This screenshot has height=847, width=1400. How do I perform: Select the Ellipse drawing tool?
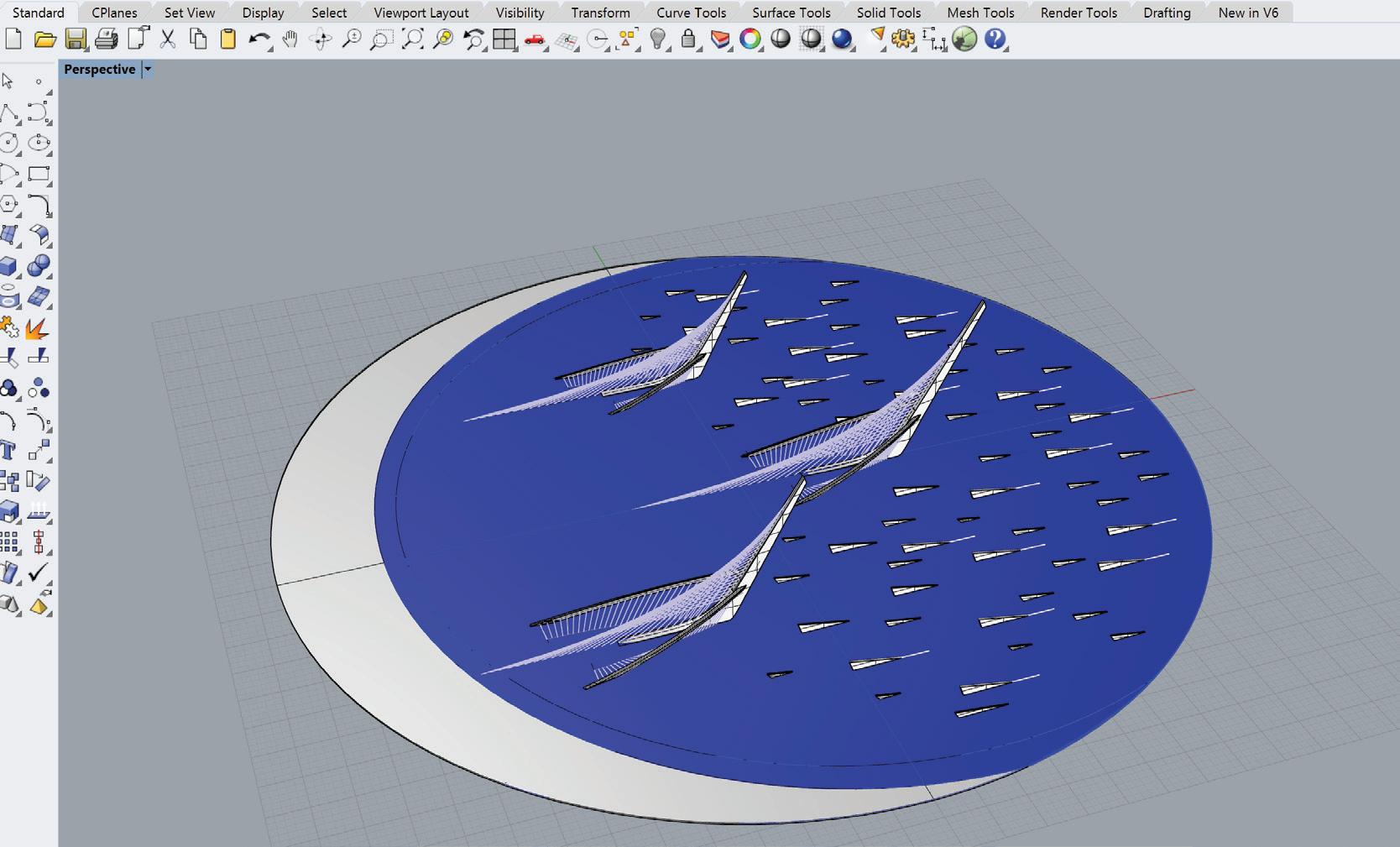(x=39, y=143)
